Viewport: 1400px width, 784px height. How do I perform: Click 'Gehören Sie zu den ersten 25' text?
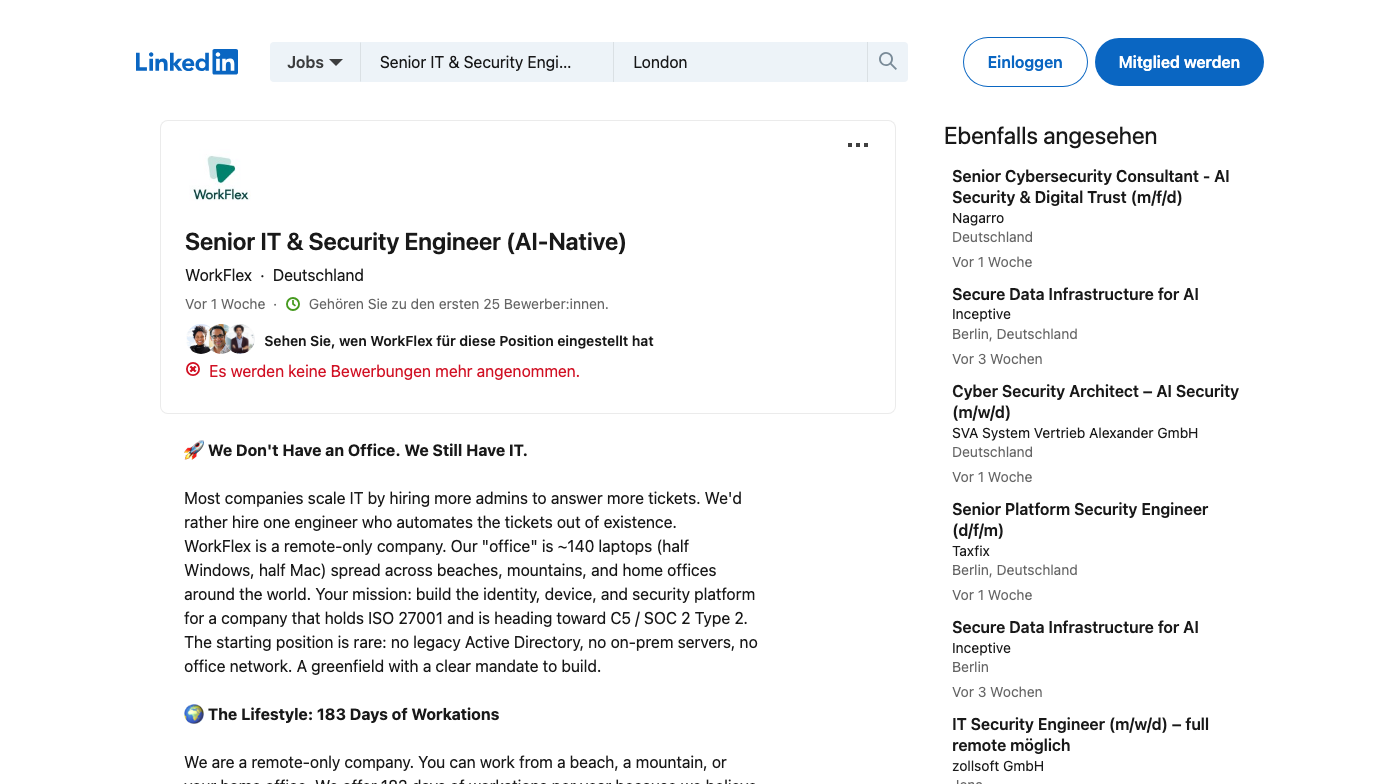pos(458,304)
